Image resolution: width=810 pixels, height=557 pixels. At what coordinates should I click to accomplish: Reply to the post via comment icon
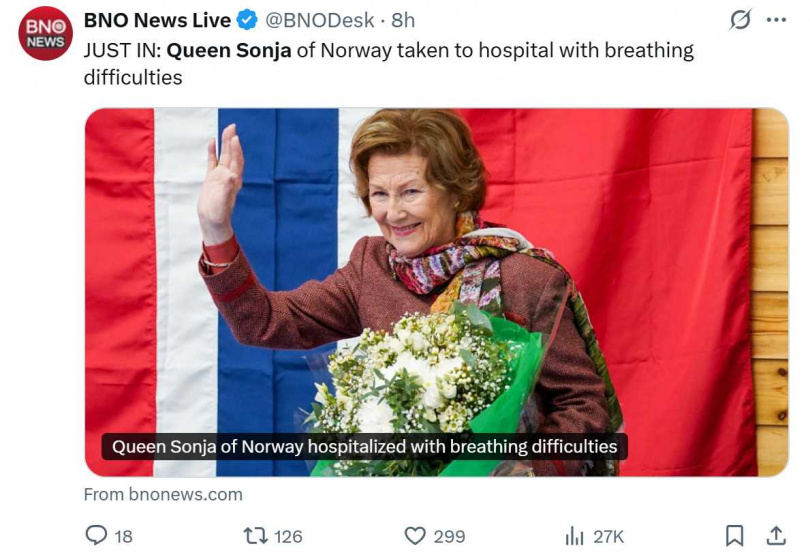pos(96,536)
